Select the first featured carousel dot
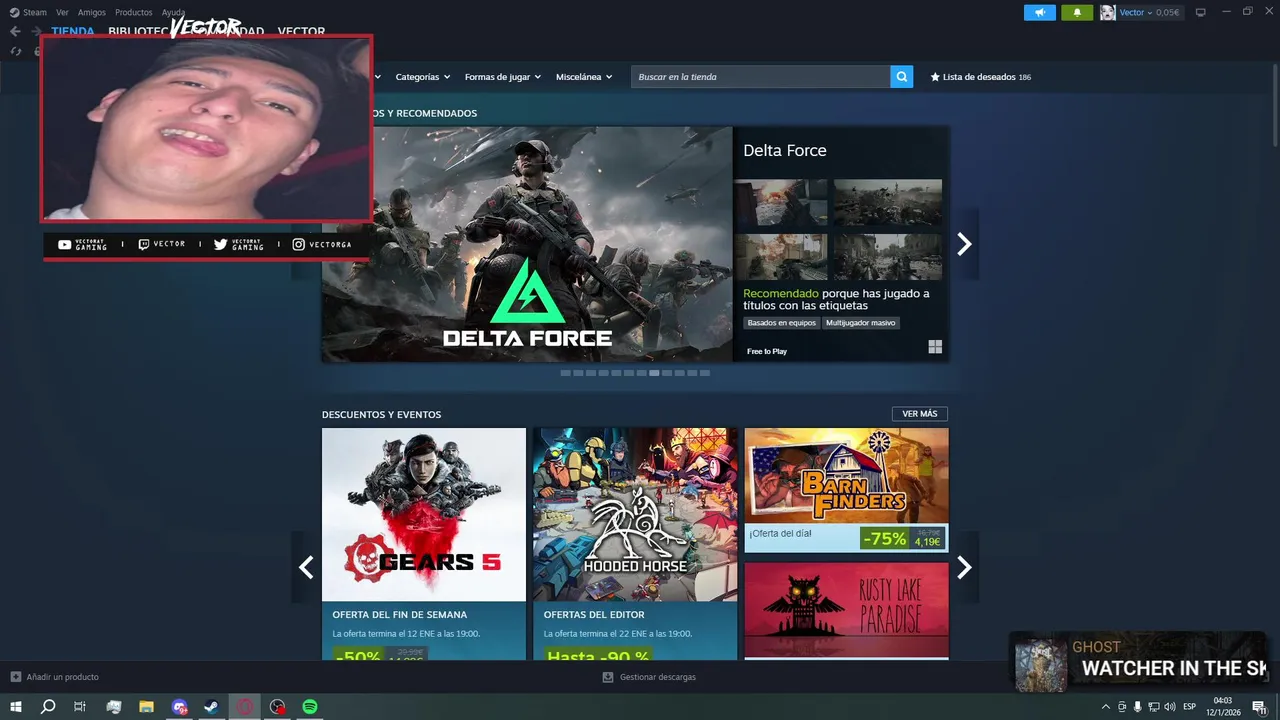1280x720 pixels. [565, 373]
